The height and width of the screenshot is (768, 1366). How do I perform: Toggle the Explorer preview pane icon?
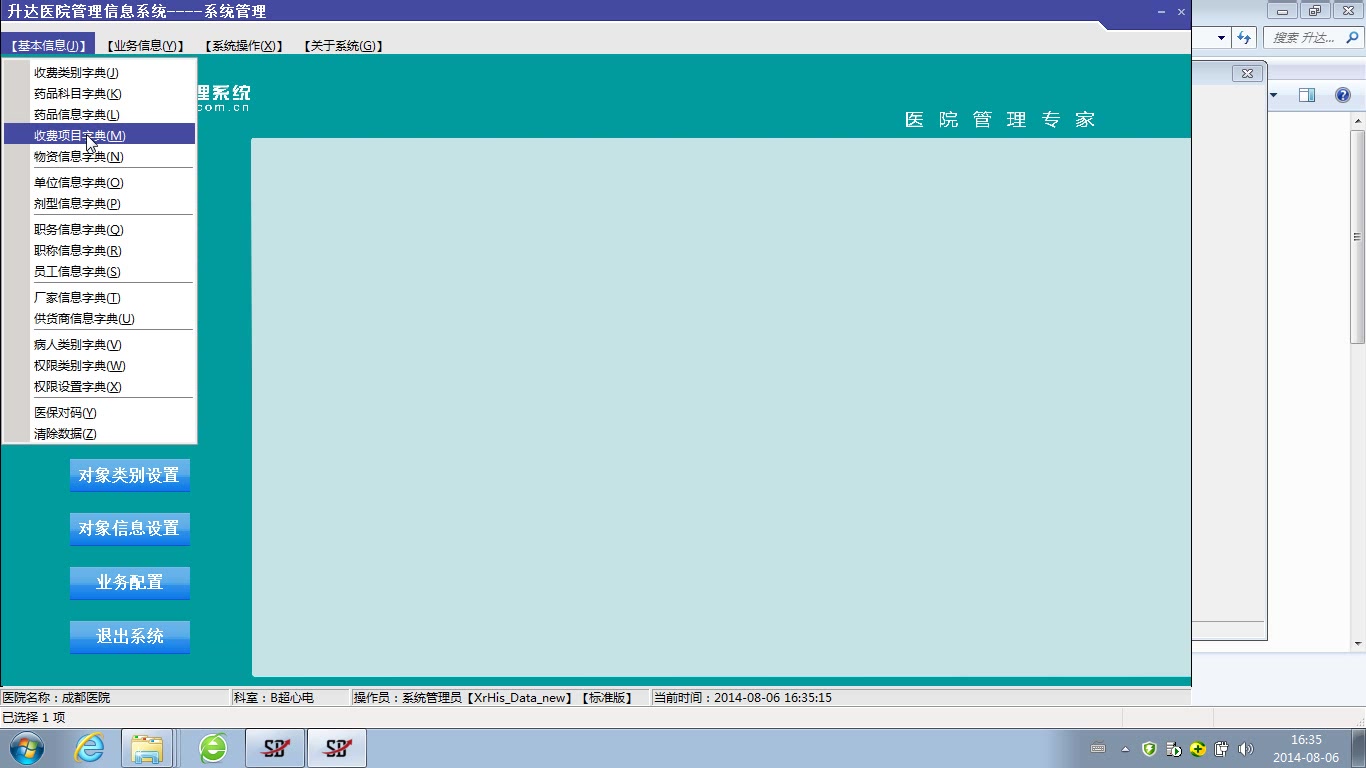(x=1307, y=95)
